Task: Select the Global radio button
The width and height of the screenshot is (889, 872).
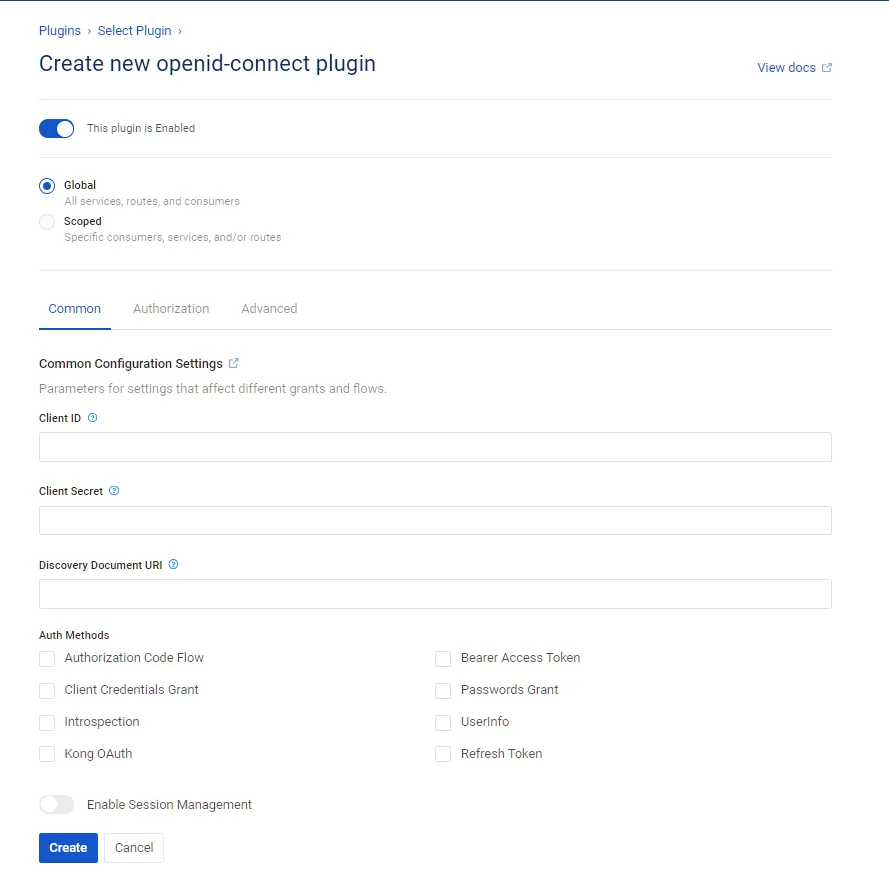Action: 47,186
